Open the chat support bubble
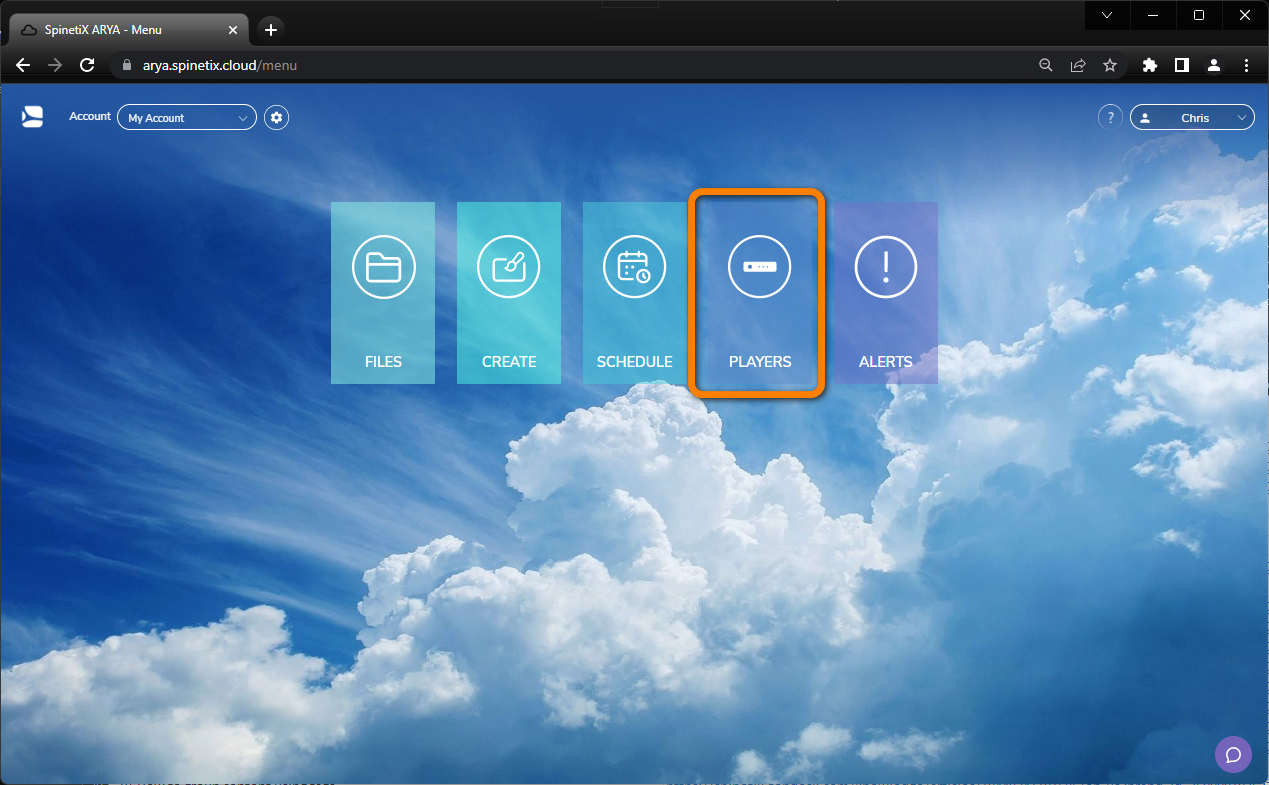 [x=1233, y=755]
